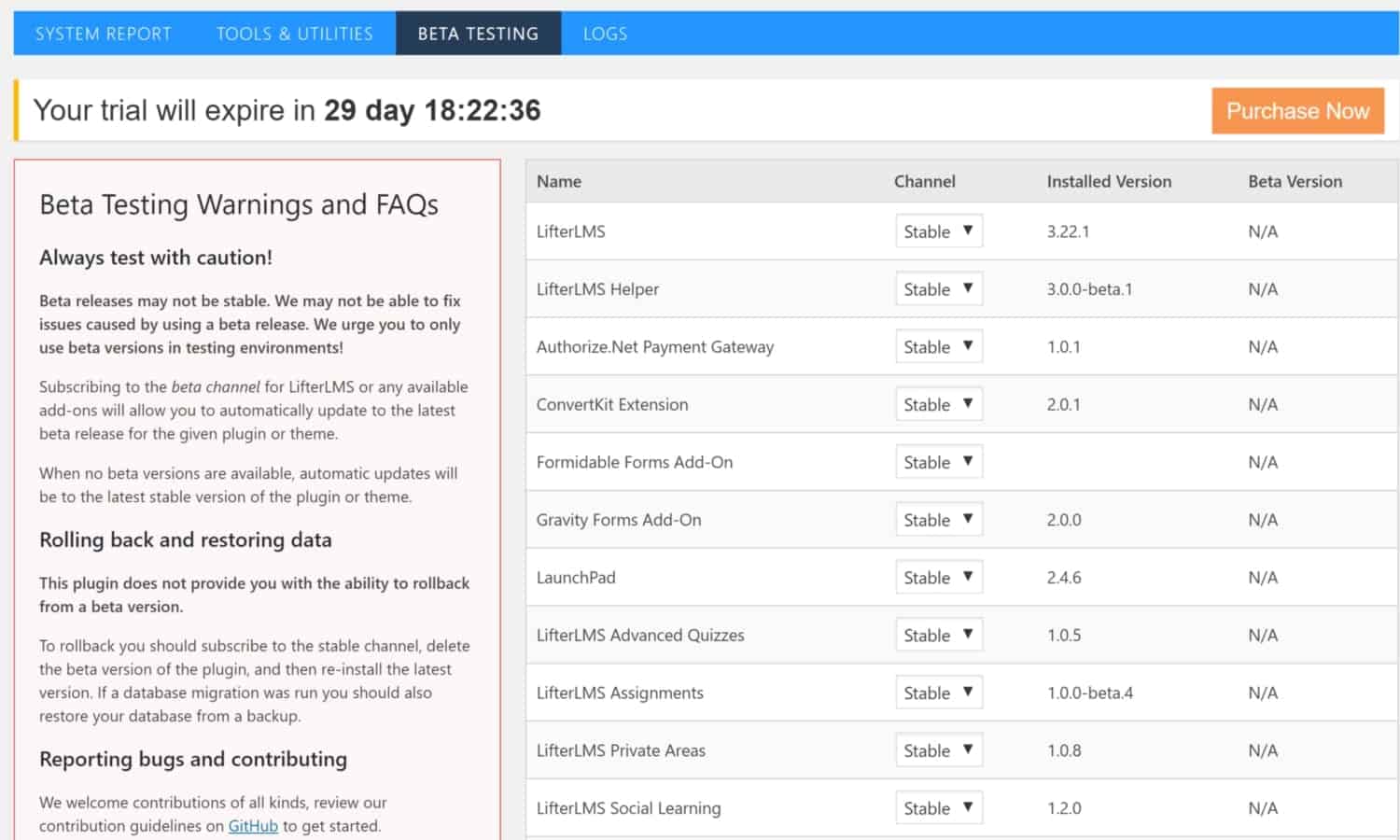Click N/A beta version for LaunchPad
Image resolution: width=1400 pixels, height=840 pixels.
click(1263, 578)
